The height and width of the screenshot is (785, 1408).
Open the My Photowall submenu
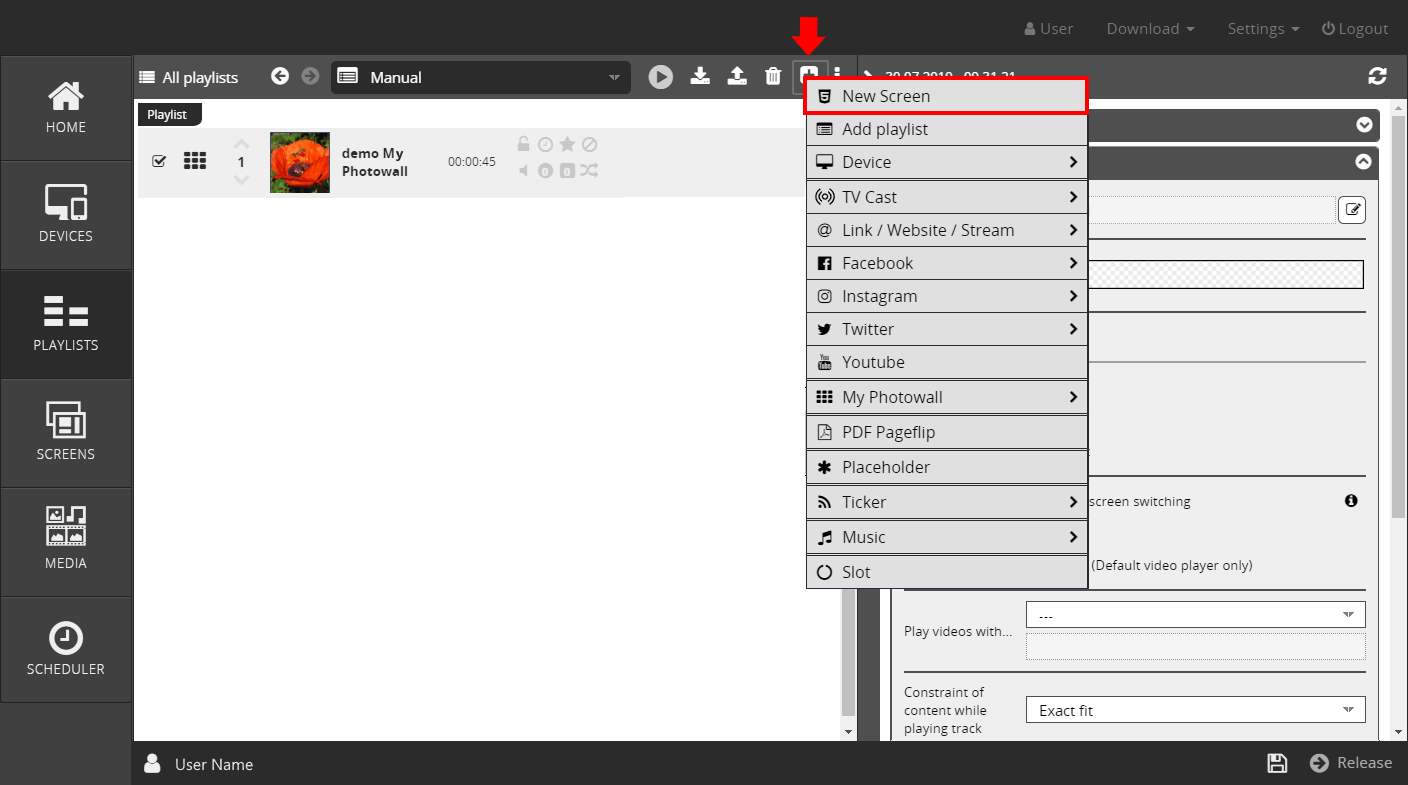pos(946,397)
